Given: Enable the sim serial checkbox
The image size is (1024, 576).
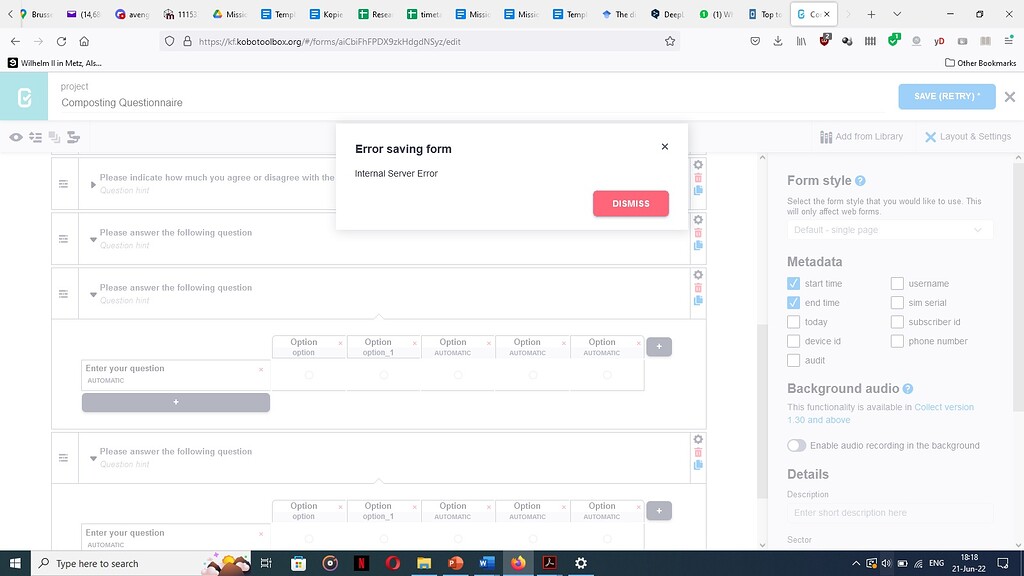Looking at the screenshot, I should [897, 302].
